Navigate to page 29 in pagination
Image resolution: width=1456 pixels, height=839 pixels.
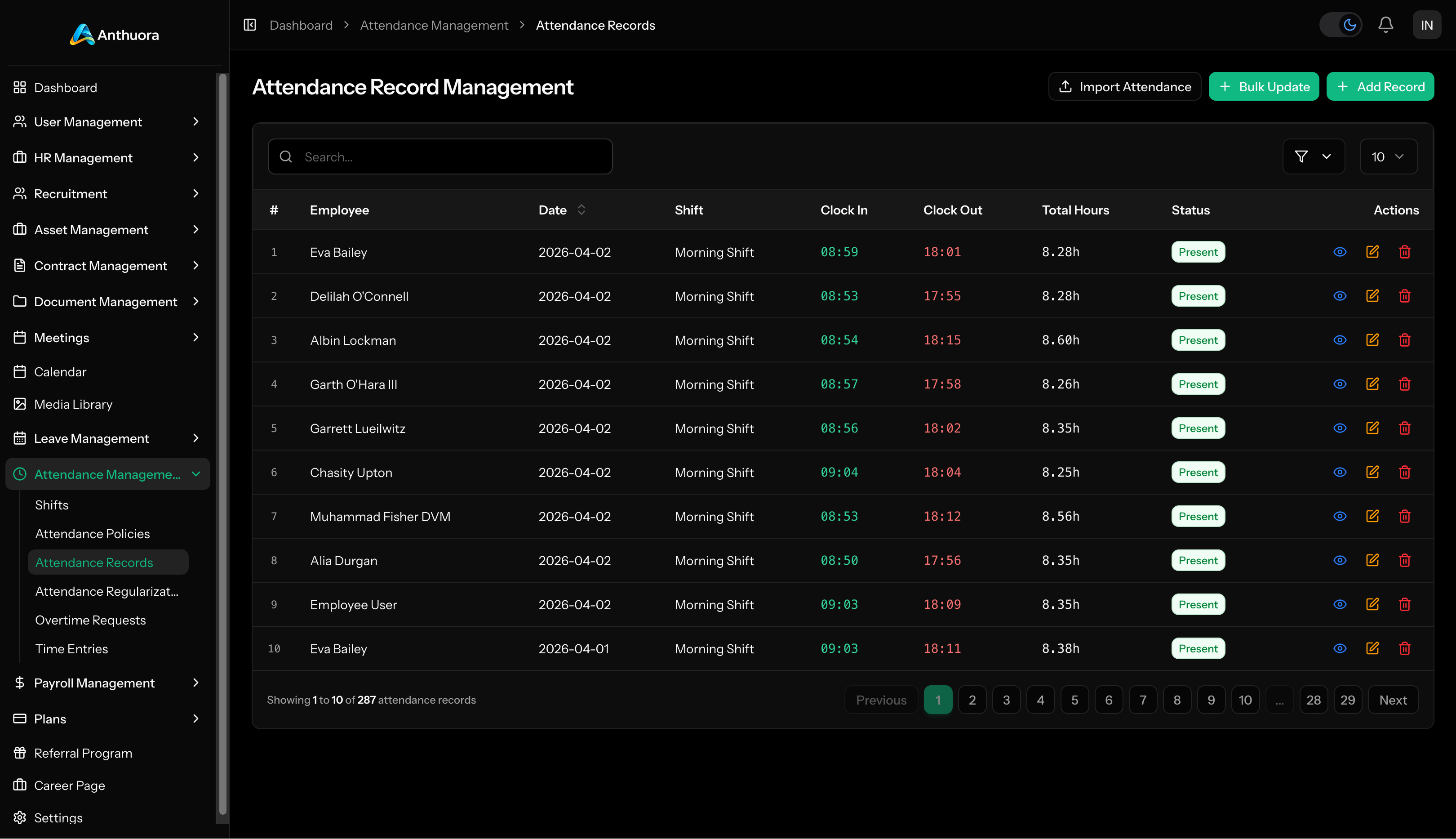[x=1348, y=700]
